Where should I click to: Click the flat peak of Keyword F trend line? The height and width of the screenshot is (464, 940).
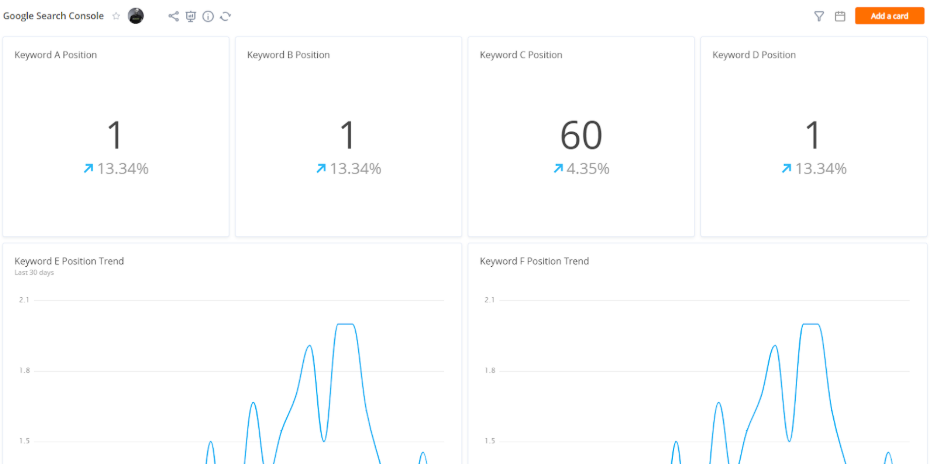click(x=811, y=324)
